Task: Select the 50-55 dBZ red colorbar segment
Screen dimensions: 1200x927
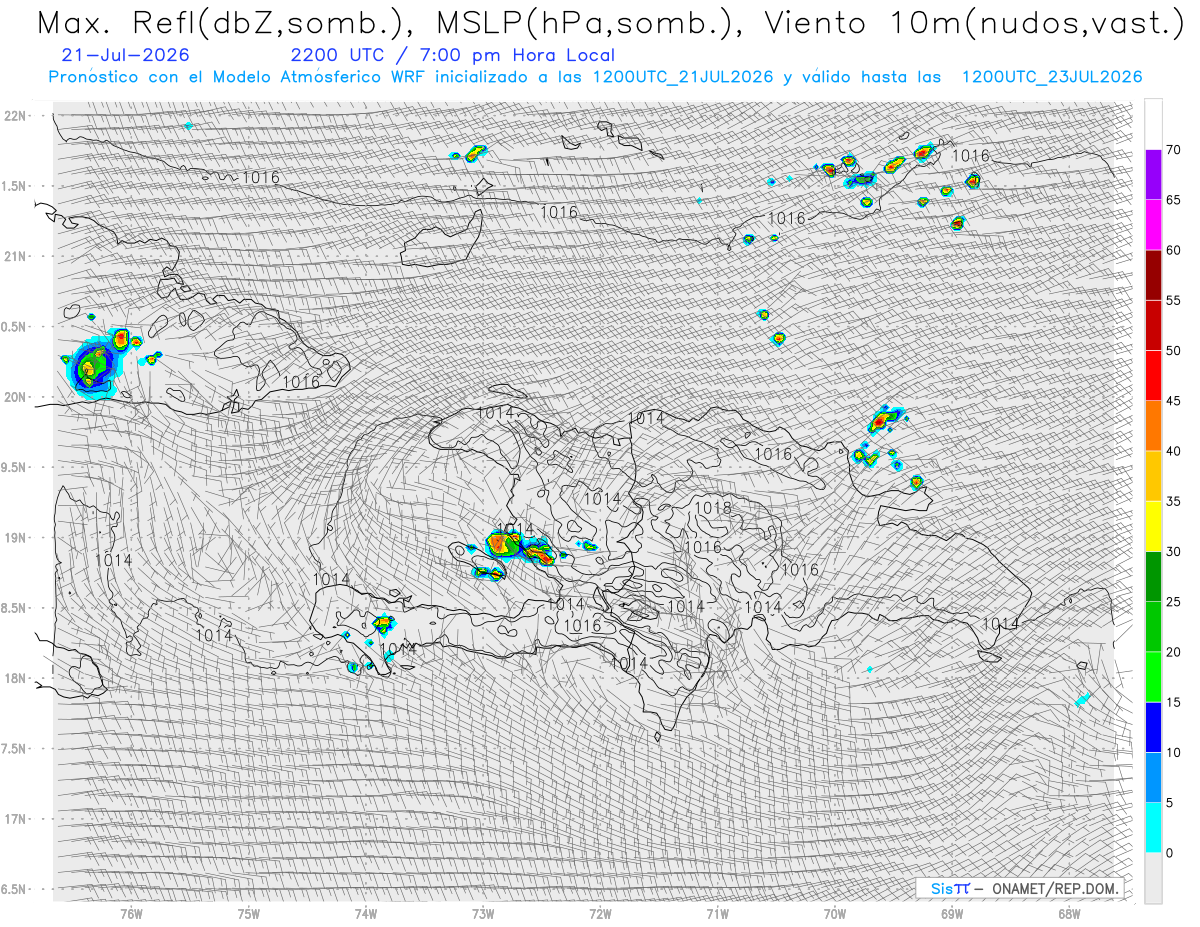Action: click(x=1153, y=325)
